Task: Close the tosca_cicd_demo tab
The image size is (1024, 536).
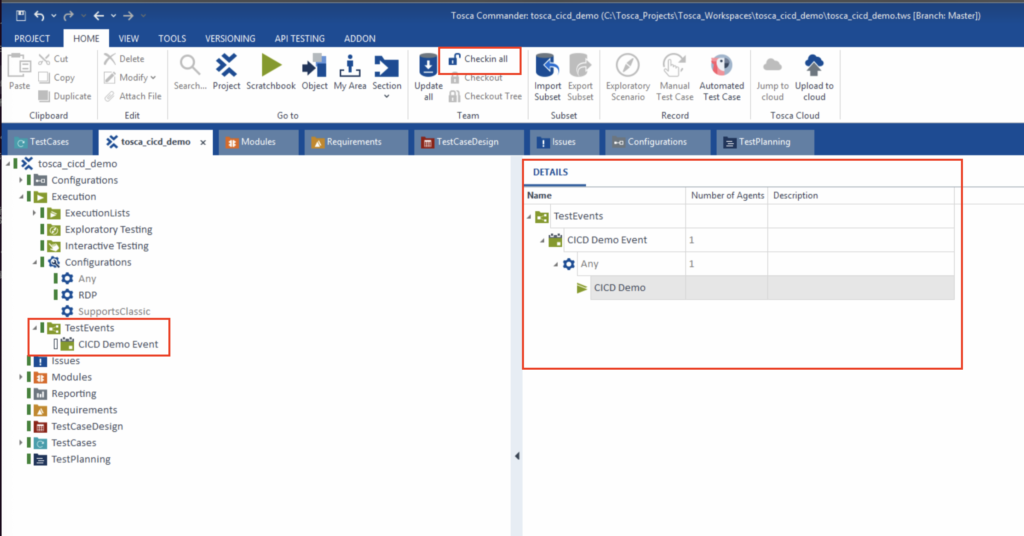Action: coord(203,142)
